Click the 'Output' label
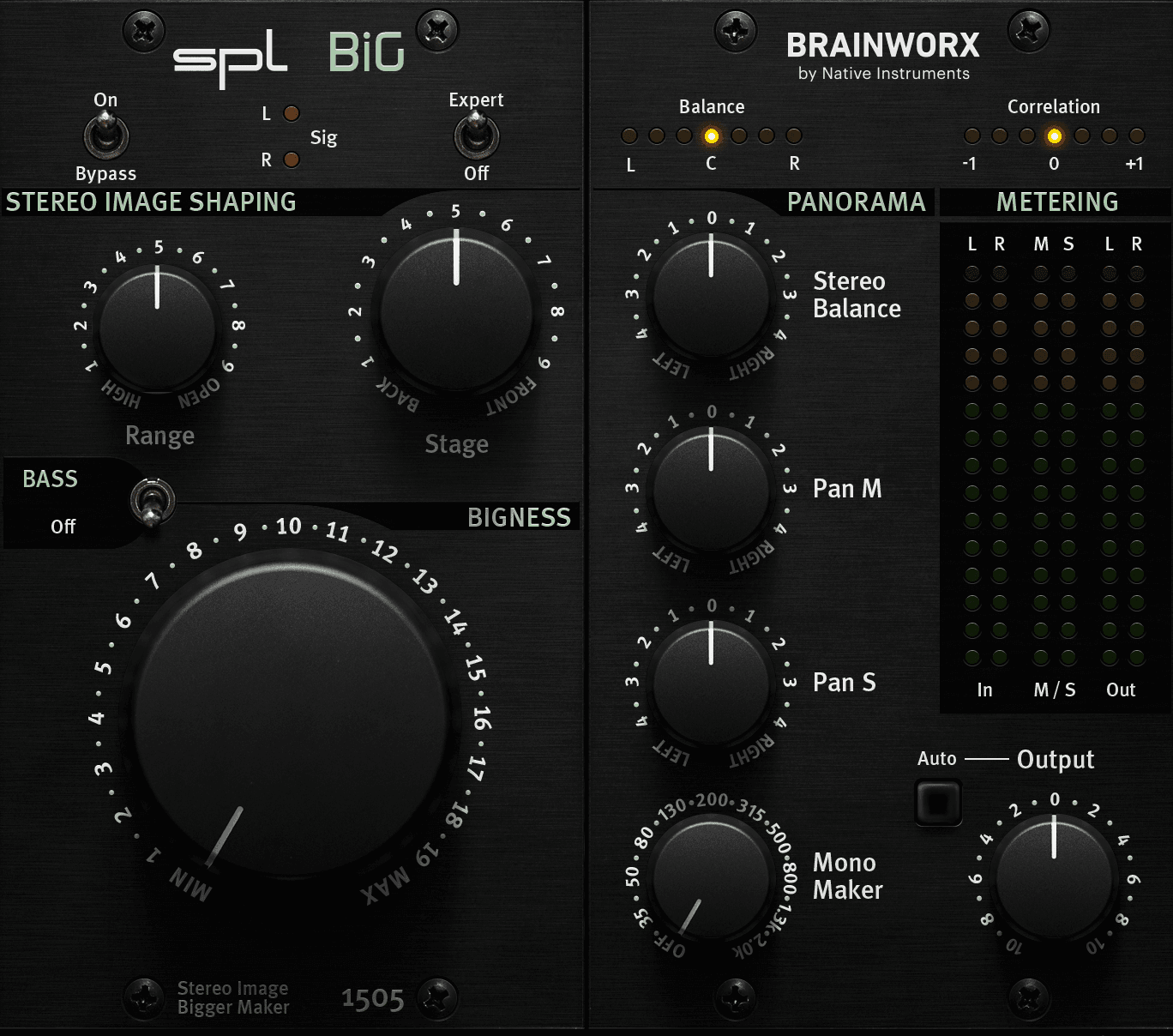The image size is (1173, 1036). click(1056, 760)
